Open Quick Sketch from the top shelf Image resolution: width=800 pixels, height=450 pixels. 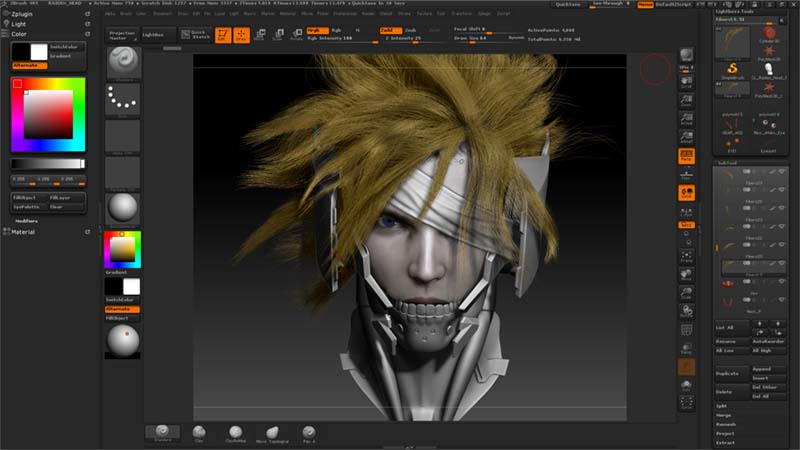(195, 34)
